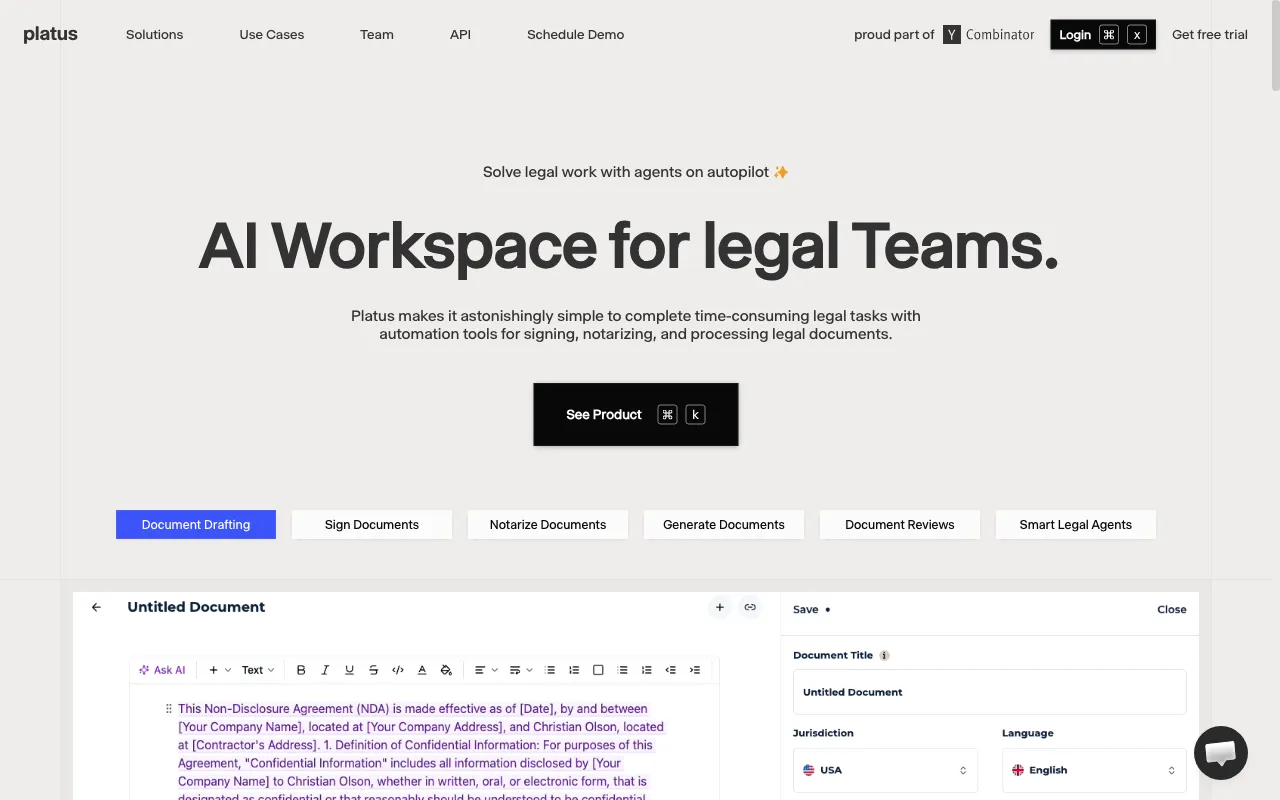Toggle italic formatting
Screen dimensions: 1280x800
click(325, 670)
